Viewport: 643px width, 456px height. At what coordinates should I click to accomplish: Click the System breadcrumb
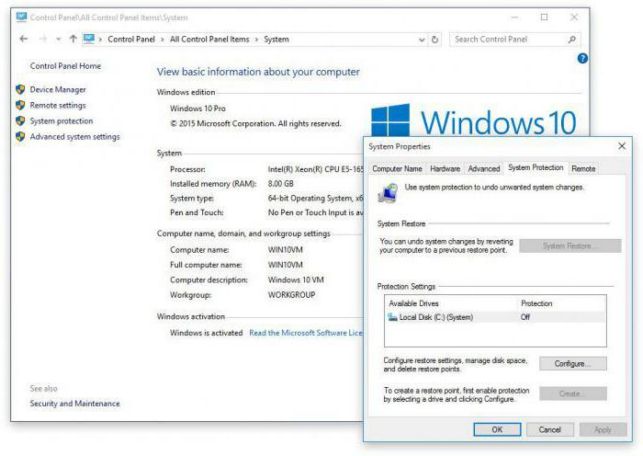(x=276, y=39)
